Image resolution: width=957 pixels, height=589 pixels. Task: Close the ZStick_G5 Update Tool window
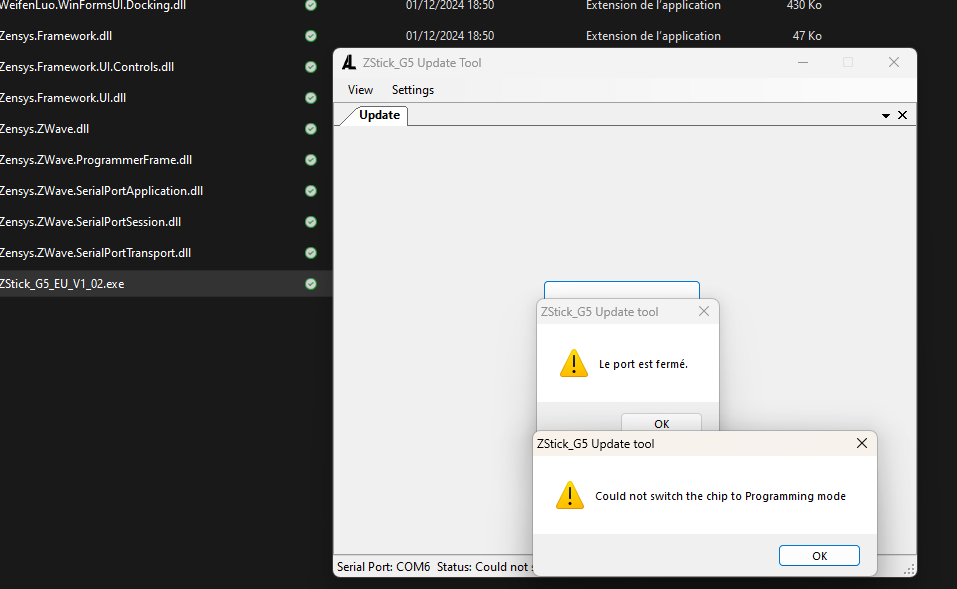coord(894,62)
